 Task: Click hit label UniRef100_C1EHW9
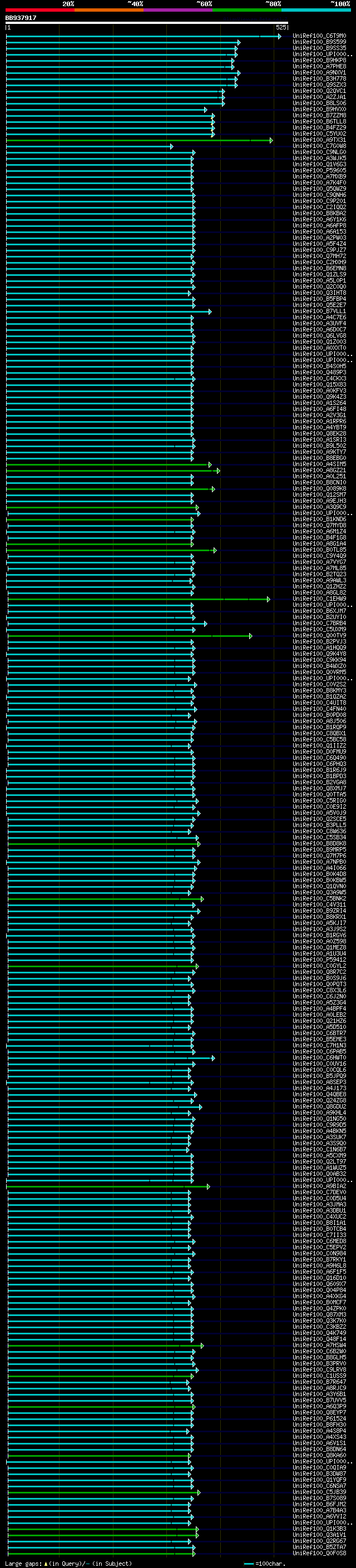click(x=319, y=599)
